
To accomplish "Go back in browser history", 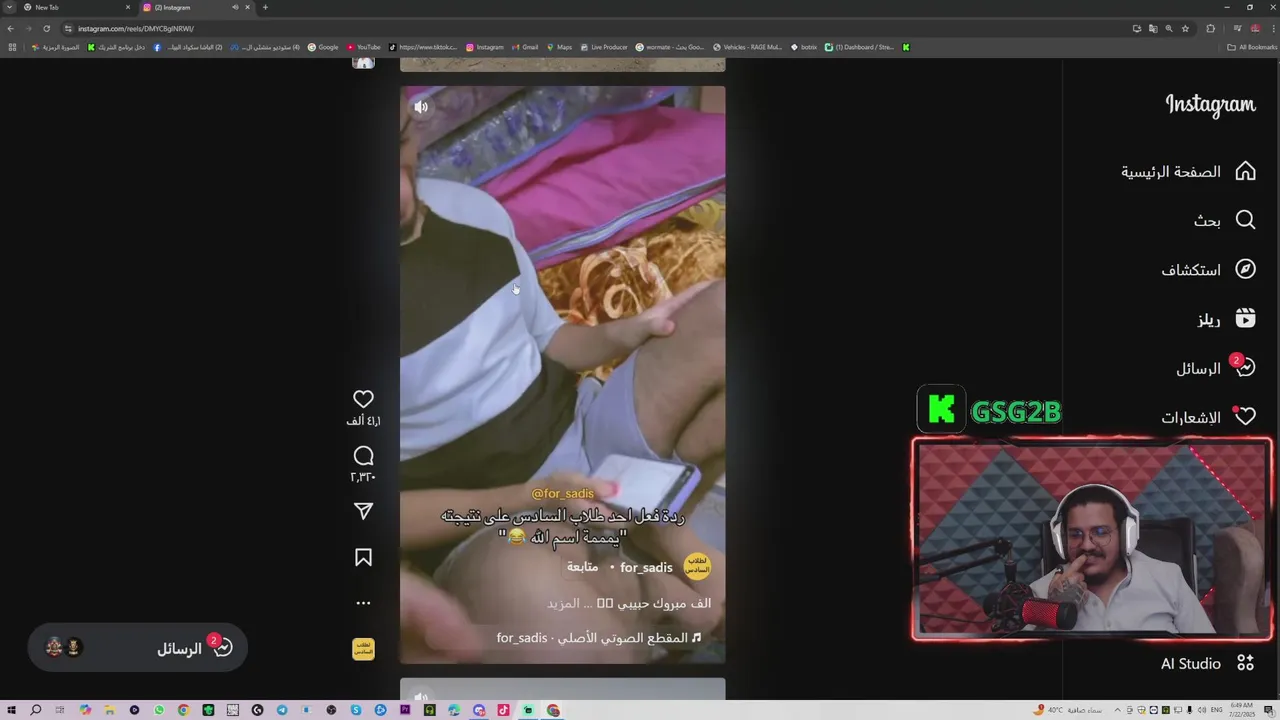I will [x=10, y=28].
